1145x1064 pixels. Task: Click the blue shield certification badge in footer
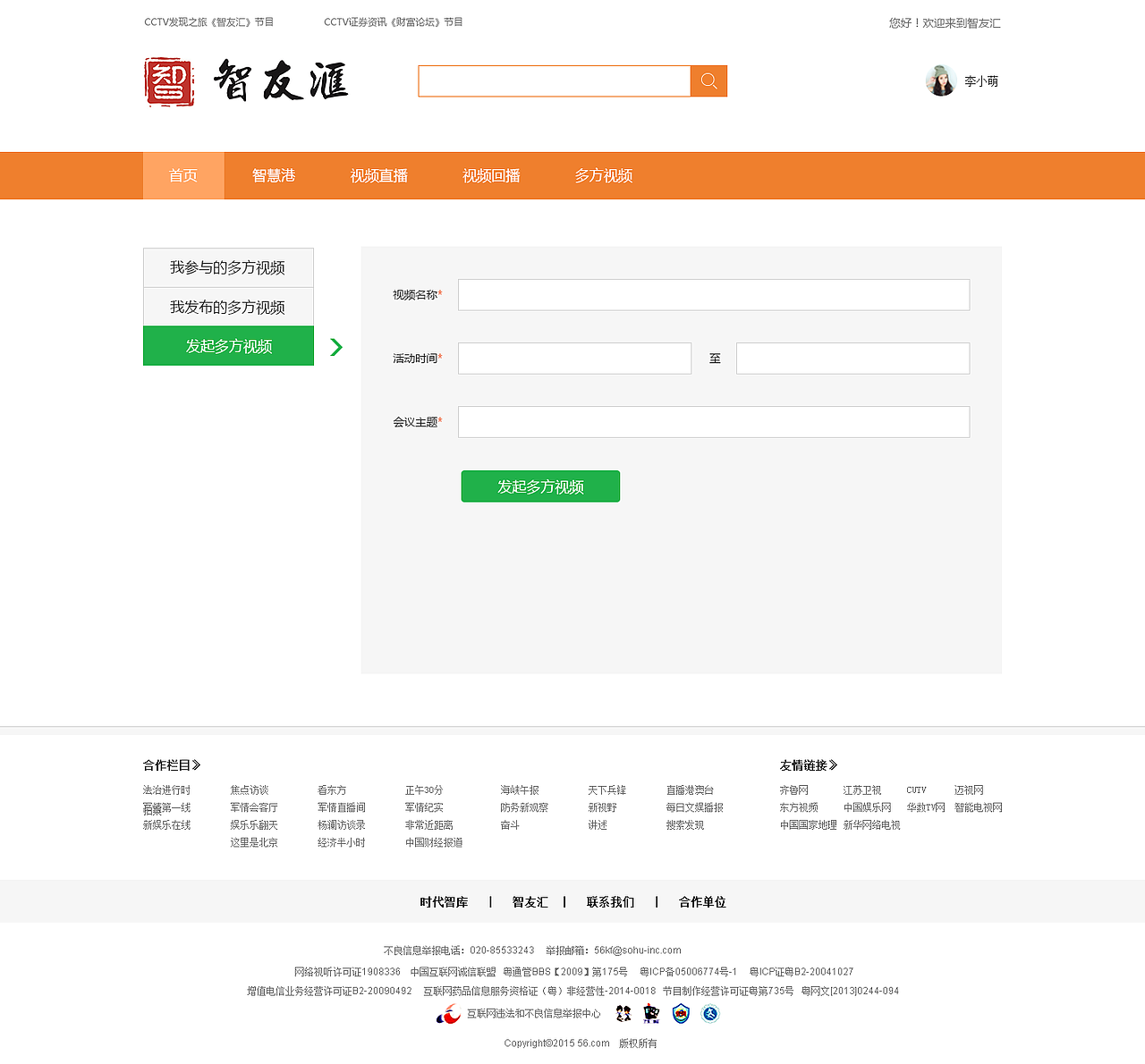[681, 1013]
